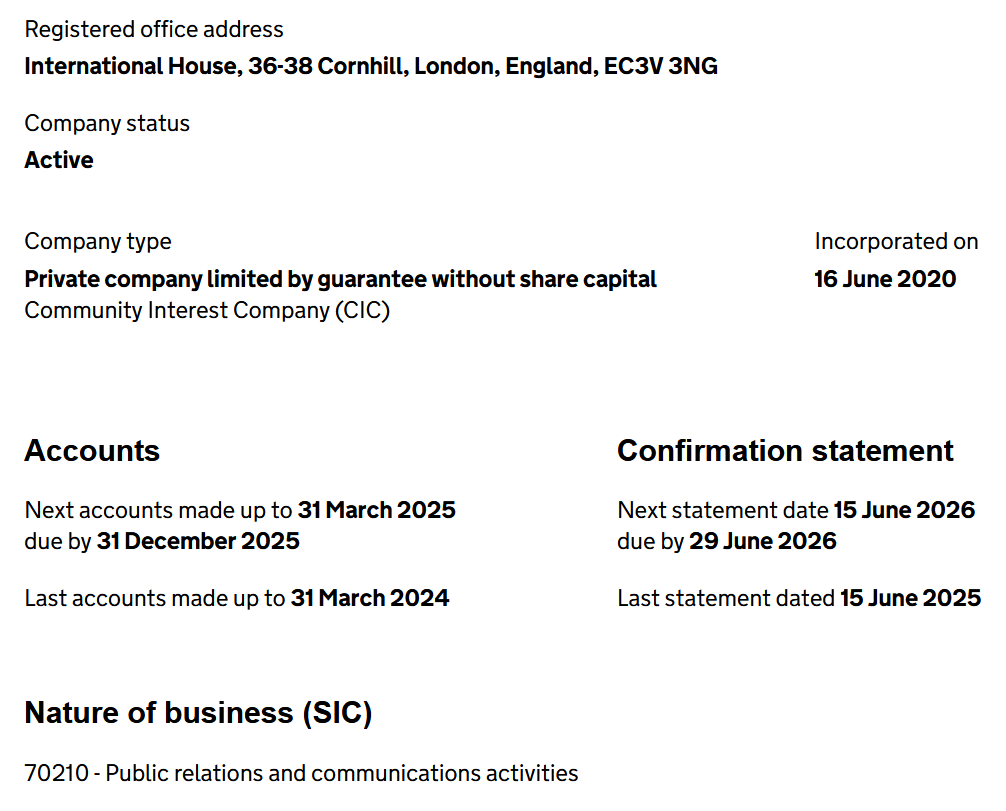Click the Registered office address label
The height and width of the screenshot is (811, 1006).
tap(154, 30)
